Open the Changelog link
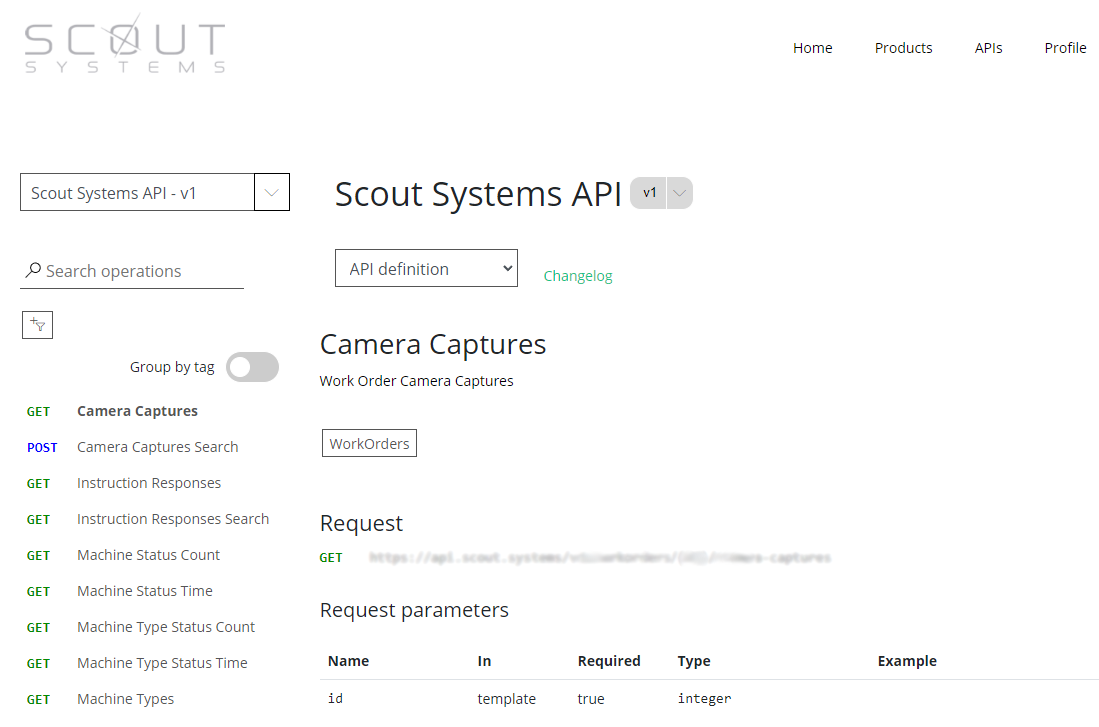Viewport: 1099px width, 727px height. tap(578, 276)
